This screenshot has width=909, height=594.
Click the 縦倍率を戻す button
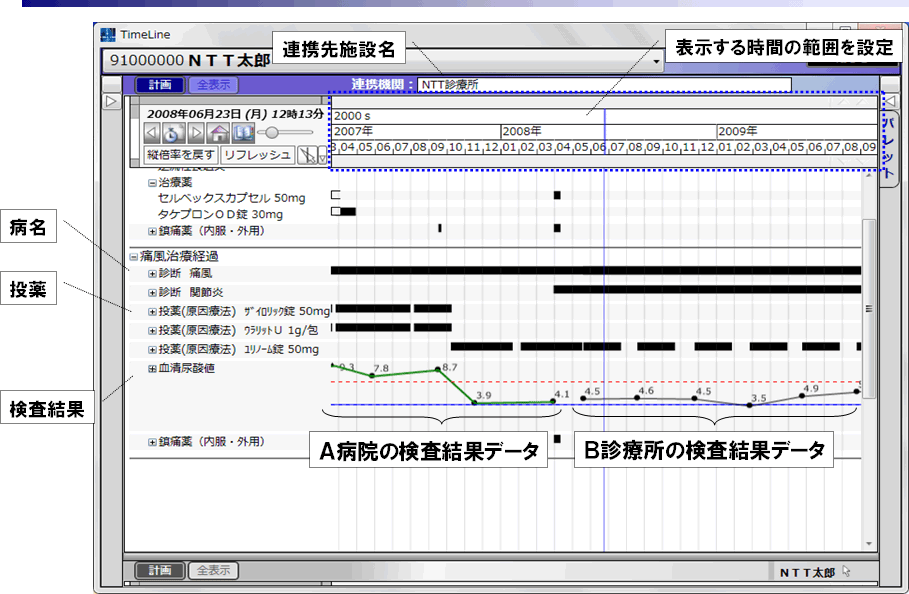coord(181,155)
